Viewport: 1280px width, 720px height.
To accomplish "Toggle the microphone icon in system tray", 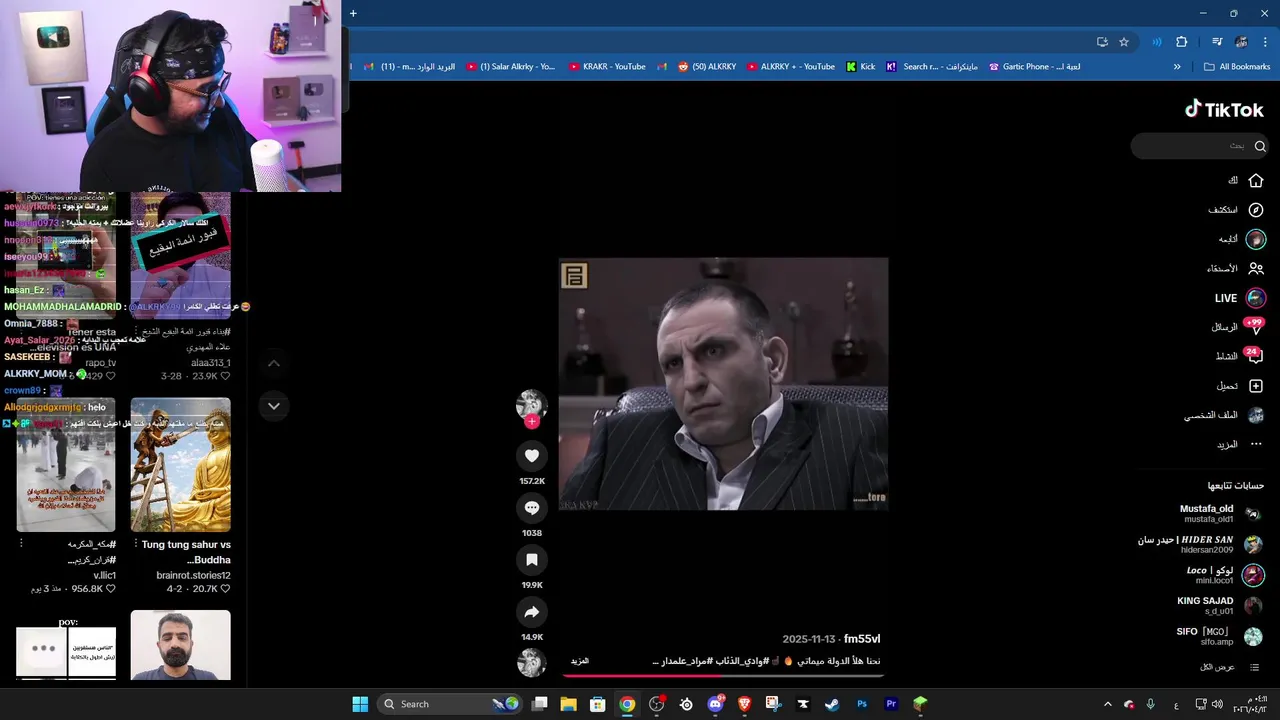I will pyautogui.click(x=1151, y=704).
